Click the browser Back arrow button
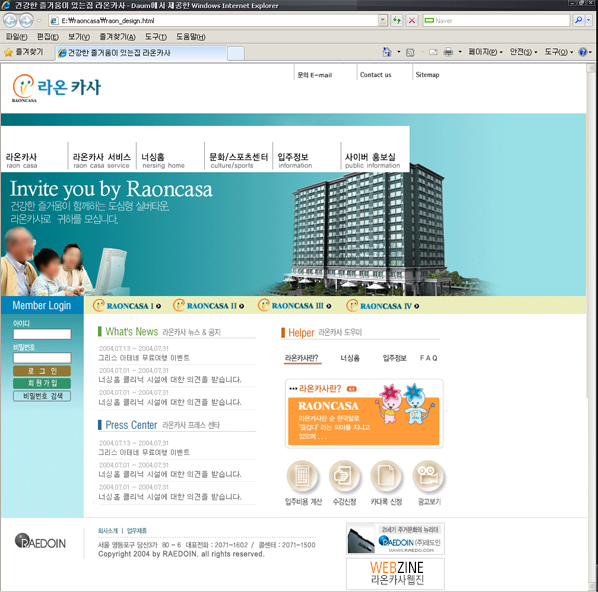 point(10,20)
